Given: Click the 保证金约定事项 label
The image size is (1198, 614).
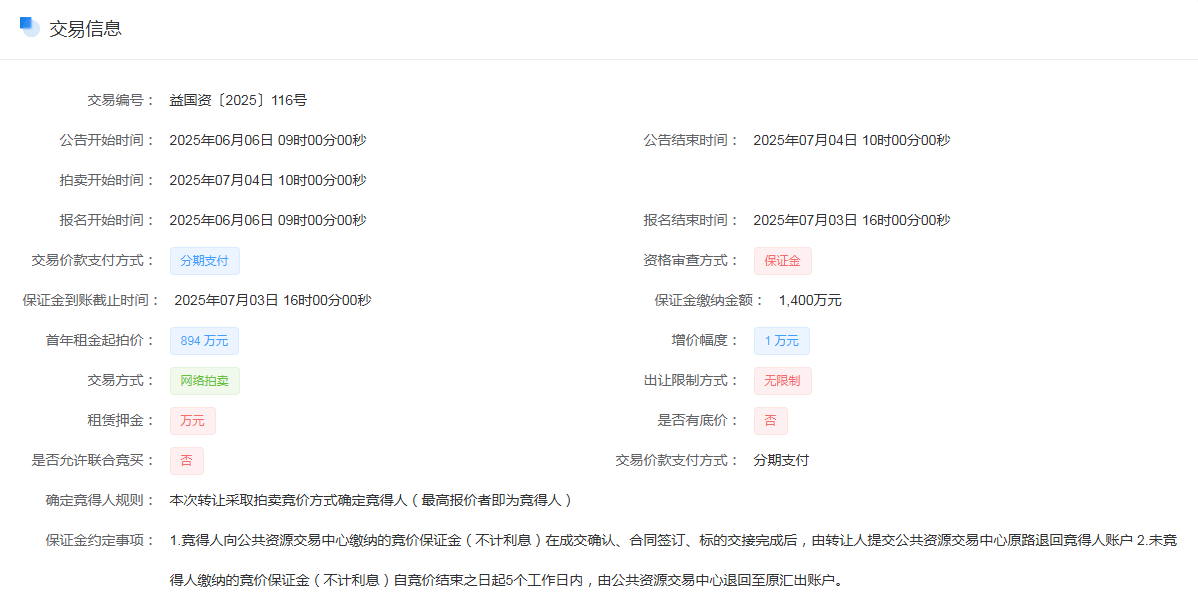Looking at the screenshot, I should click(x=100, y=541).
